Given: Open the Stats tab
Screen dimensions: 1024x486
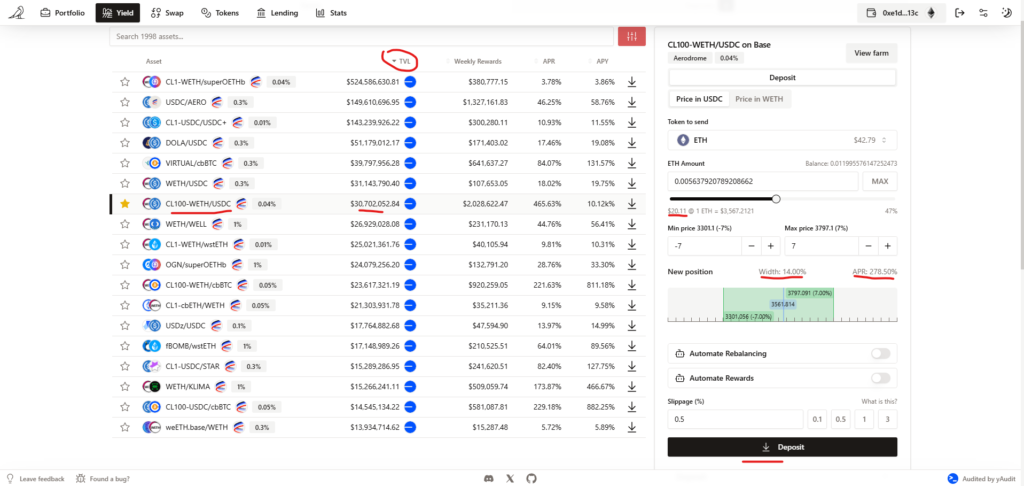Looking at the screenshot, I should 331,12.
